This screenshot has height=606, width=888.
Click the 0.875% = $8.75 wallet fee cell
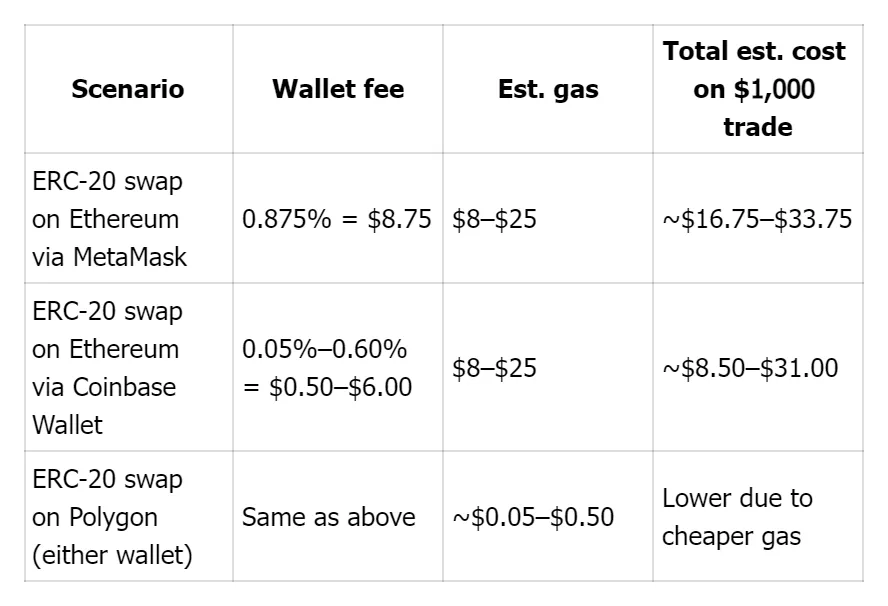click(337, 218)
